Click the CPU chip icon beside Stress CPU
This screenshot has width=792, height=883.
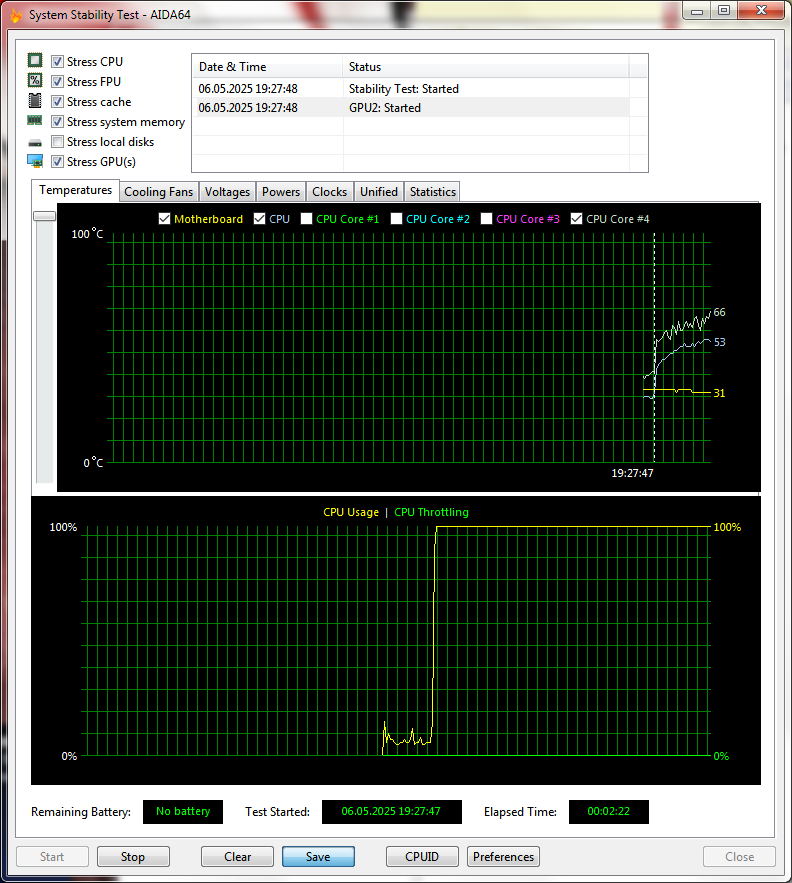click(35, 60)
